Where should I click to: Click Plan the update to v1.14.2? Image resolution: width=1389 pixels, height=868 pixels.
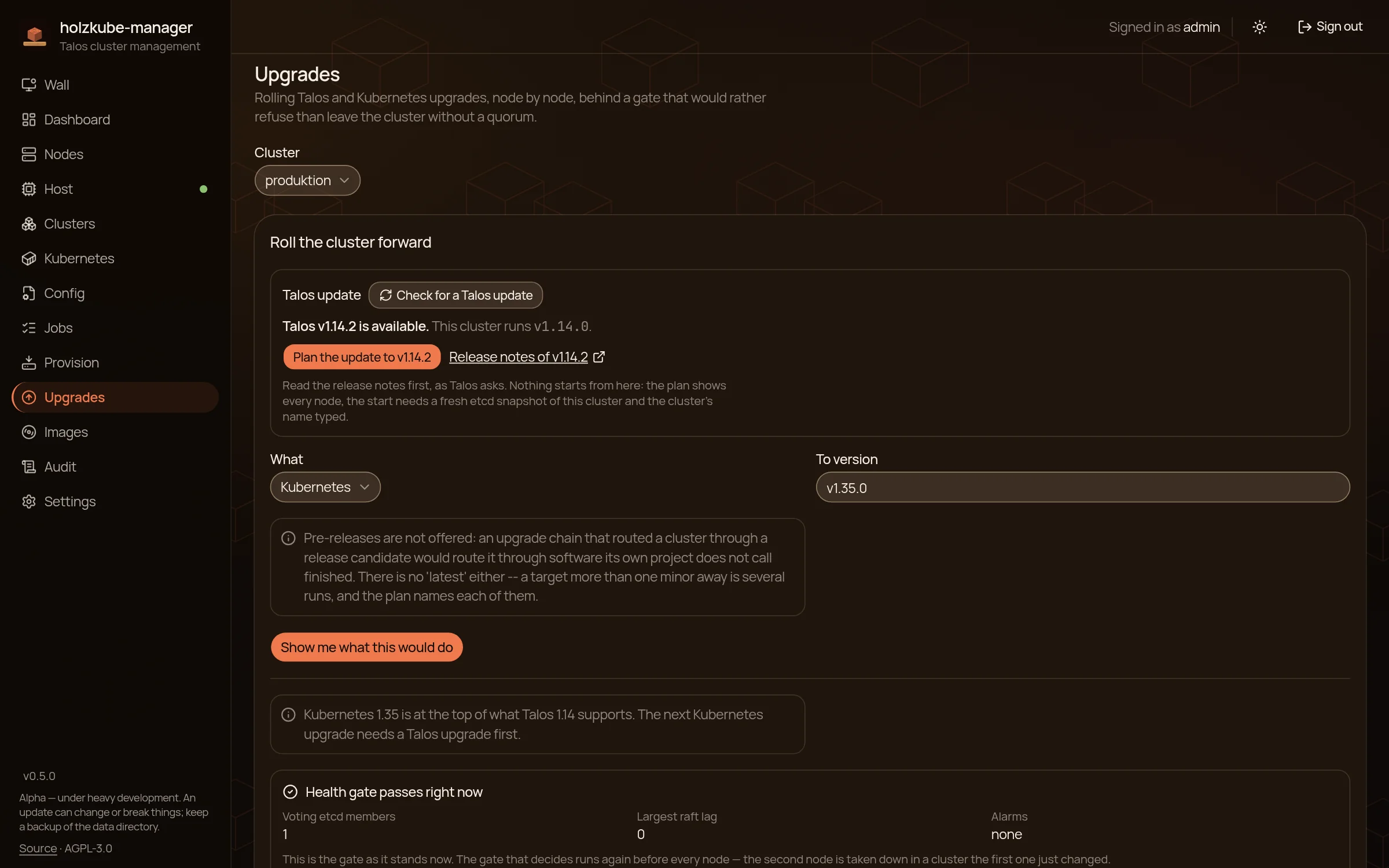tap(362, 357)
